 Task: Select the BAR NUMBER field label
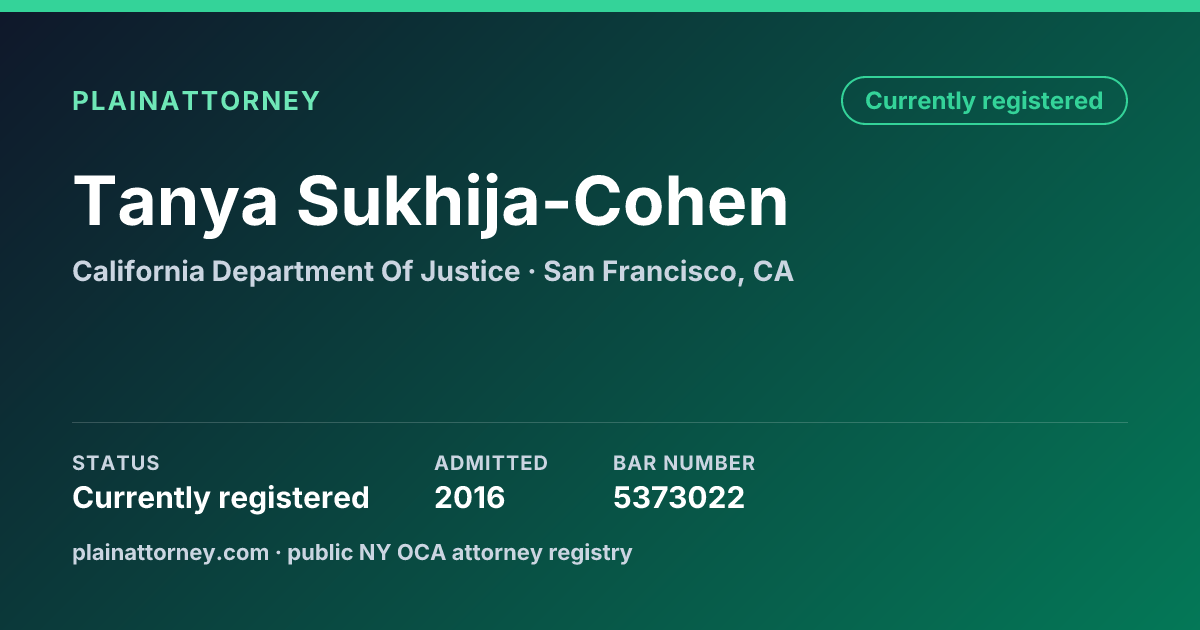tap(684, 463)
